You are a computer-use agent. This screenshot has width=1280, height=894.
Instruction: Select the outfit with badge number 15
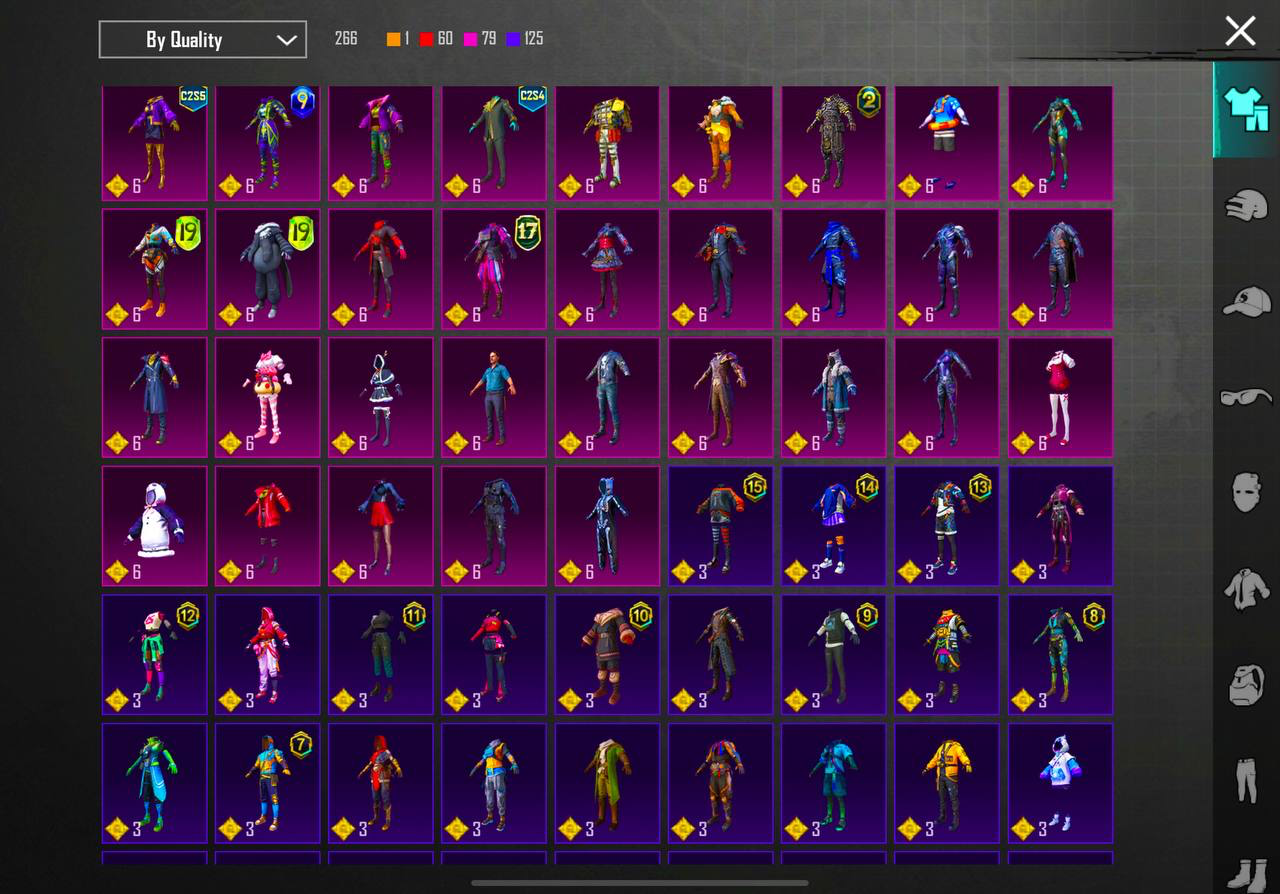(x=720, y=525)
